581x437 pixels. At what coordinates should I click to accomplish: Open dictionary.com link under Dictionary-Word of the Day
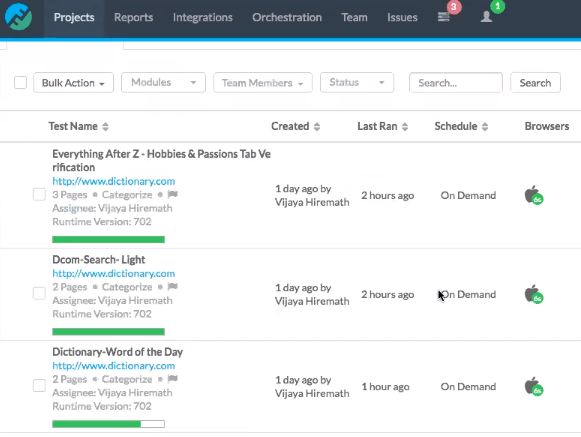pyautogui.click(x=113, y=366)
